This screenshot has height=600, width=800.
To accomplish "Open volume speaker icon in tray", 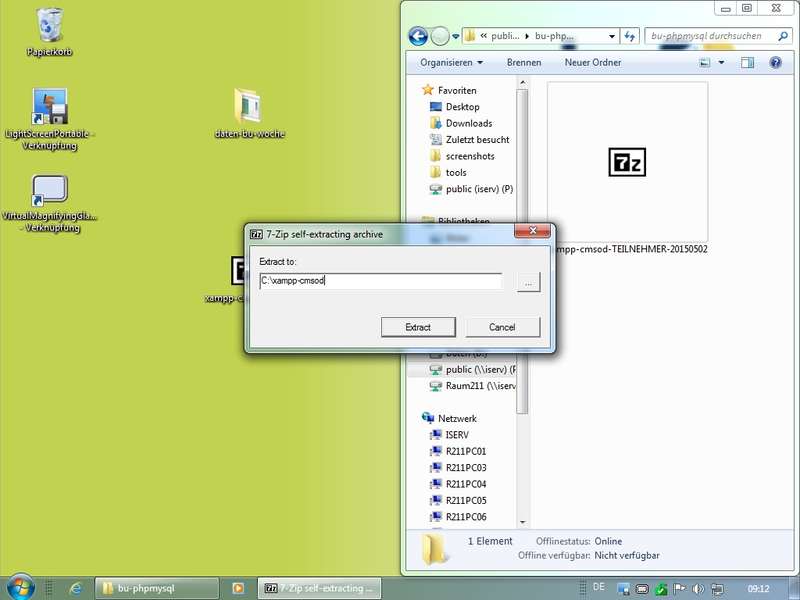I will click(x=698, y=589).
